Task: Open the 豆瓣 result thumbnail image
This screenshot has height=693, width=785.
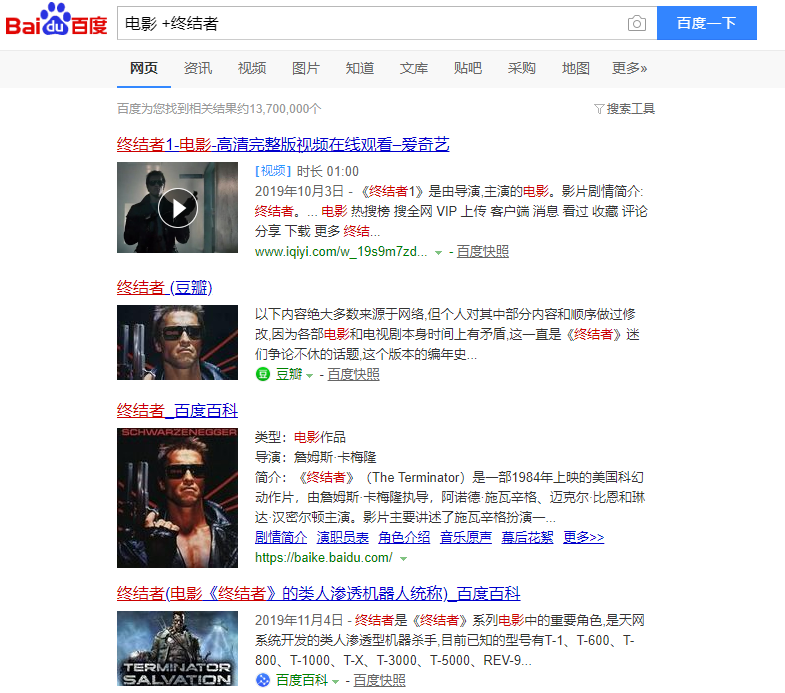Action: [177, 342]
